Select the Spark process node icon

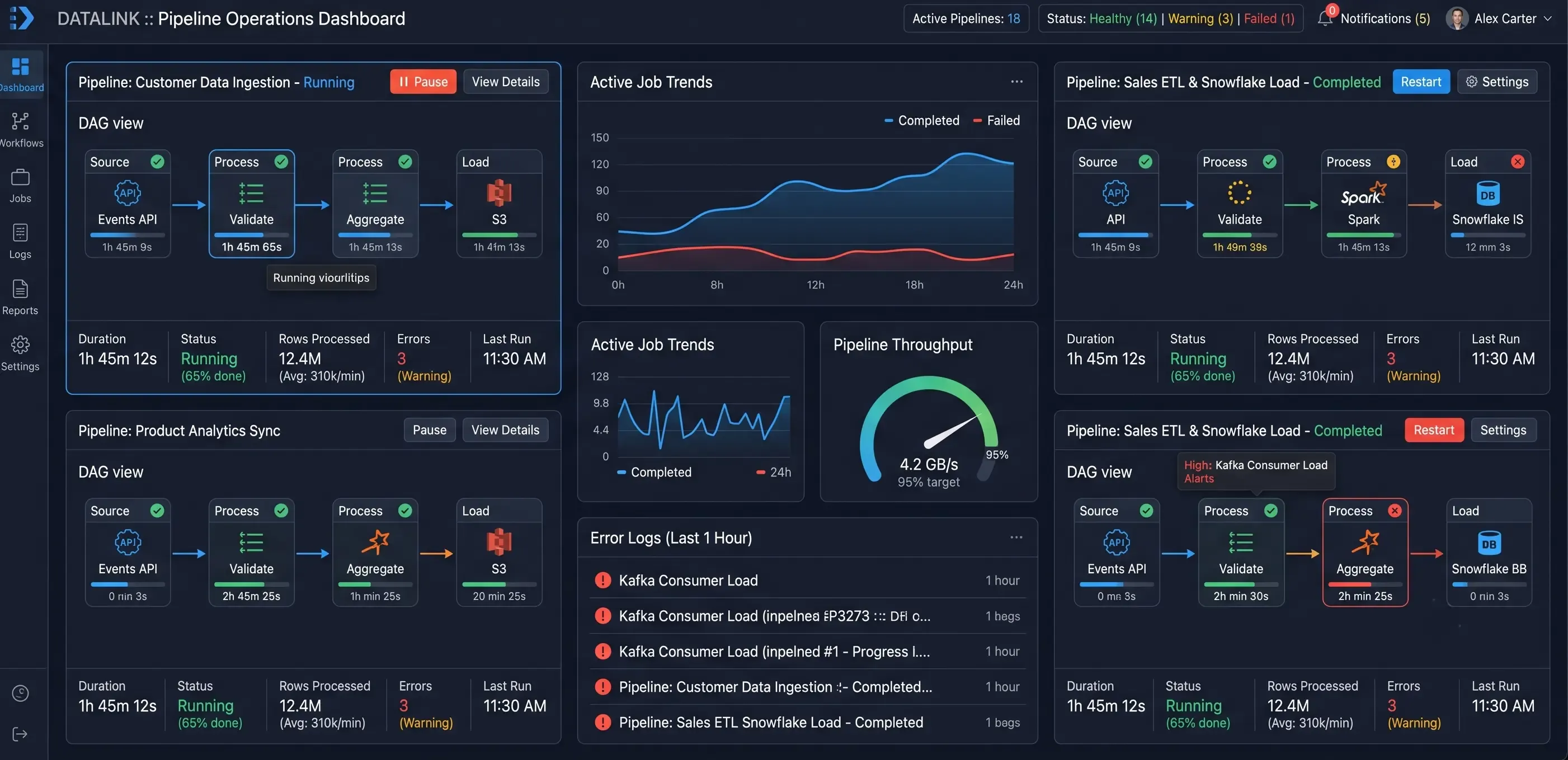point(1363,194)
